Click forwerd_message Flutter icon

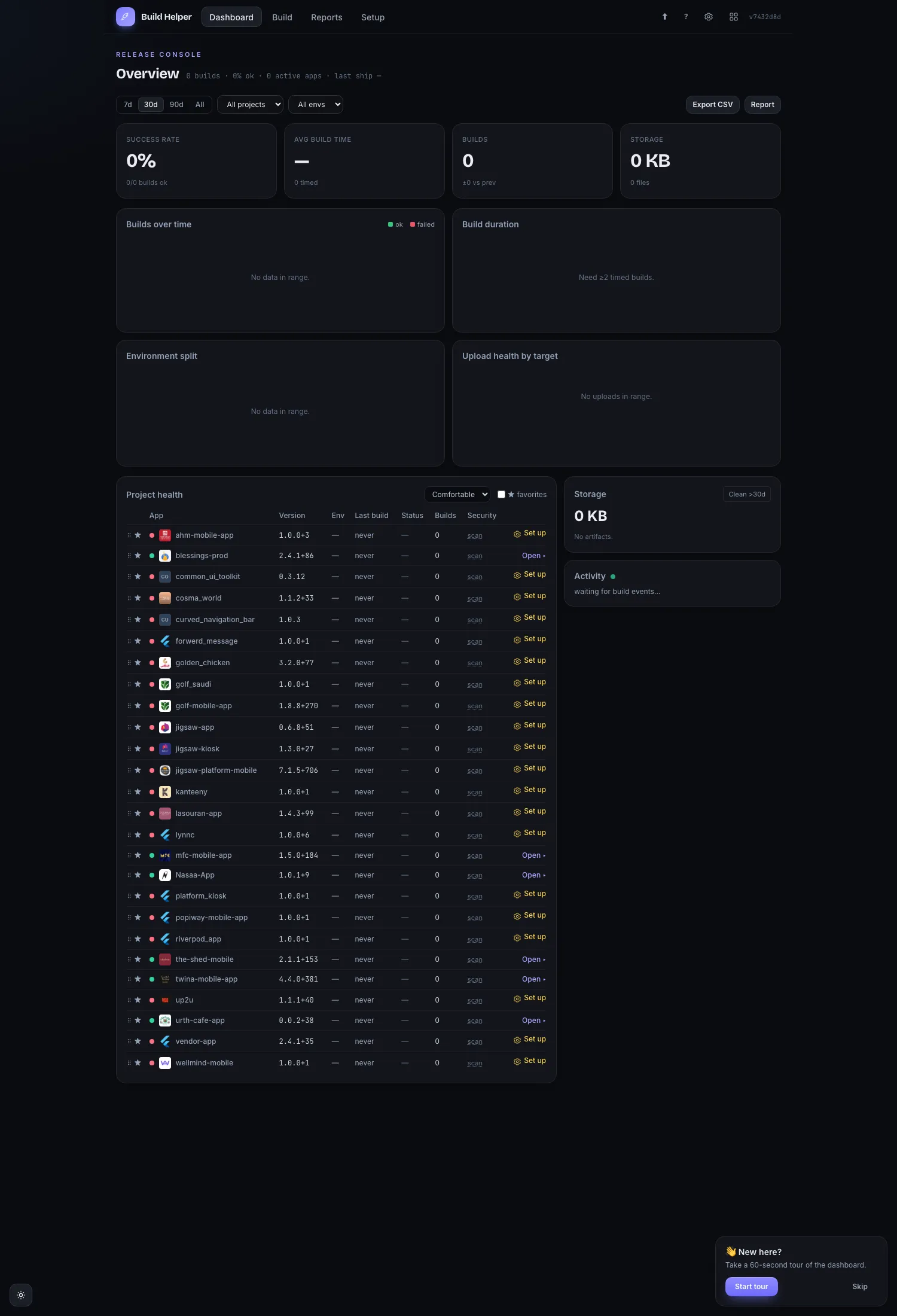[x=165, y=641]
